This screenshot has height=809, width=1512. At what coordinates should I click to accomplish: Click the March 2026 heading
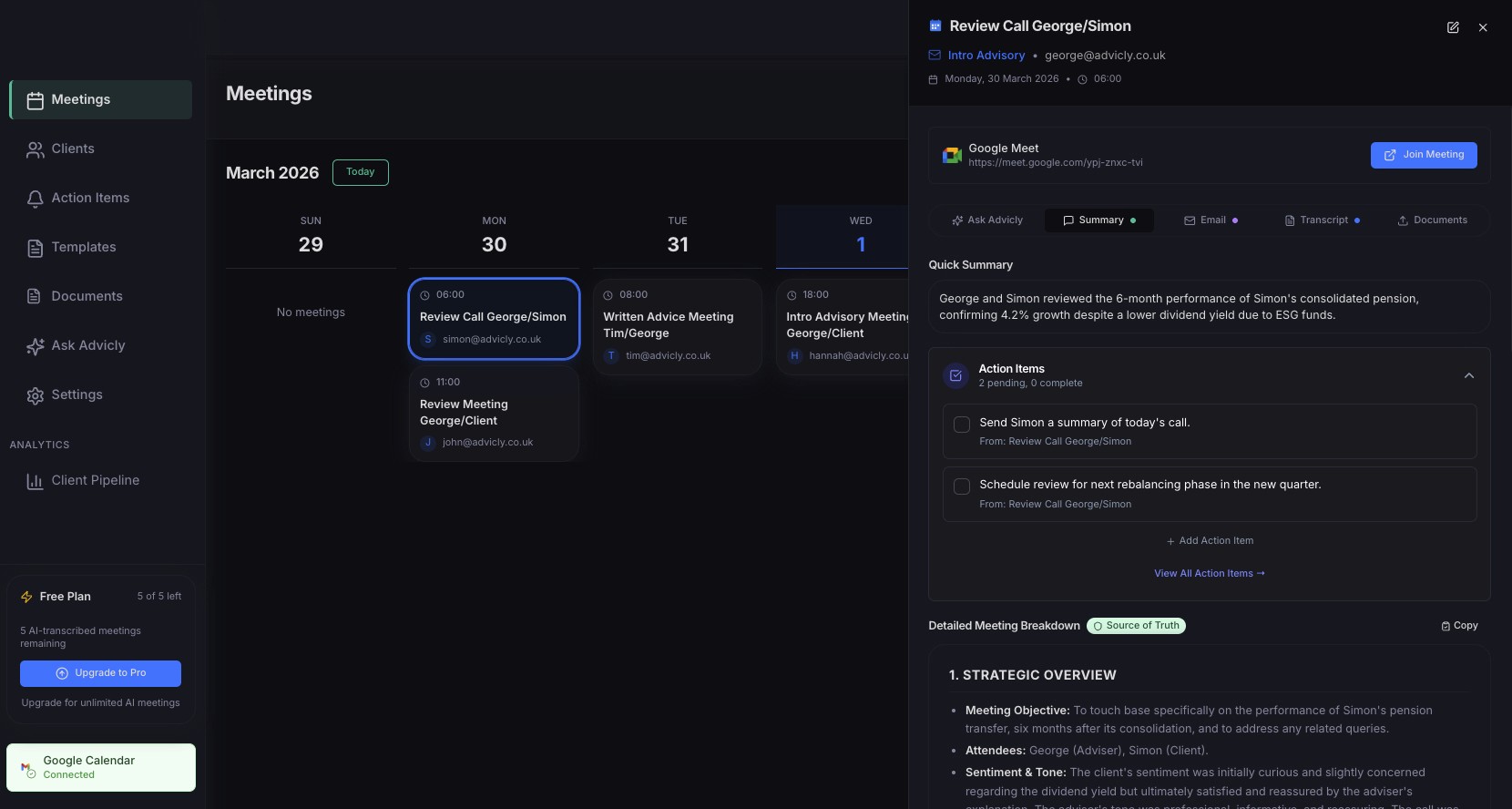point(272,173)
